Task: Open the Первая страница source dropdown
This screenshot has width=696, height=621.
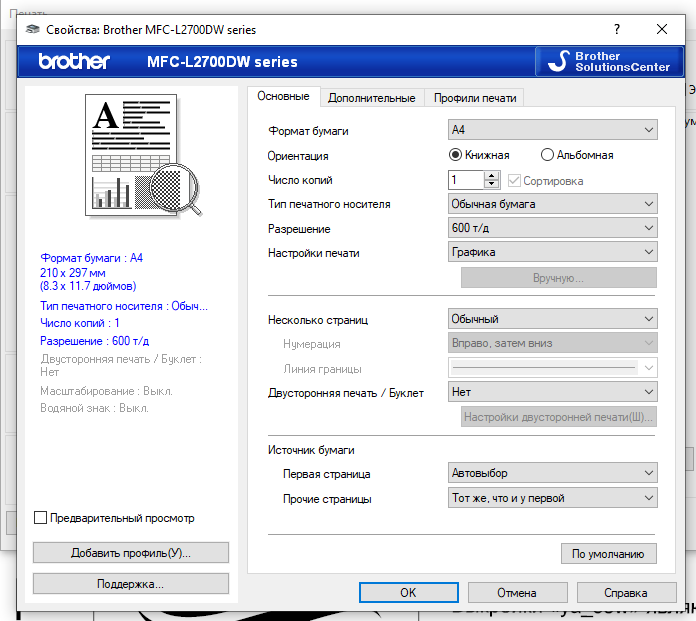Action: pyautogui.click(x=553, y=473)
